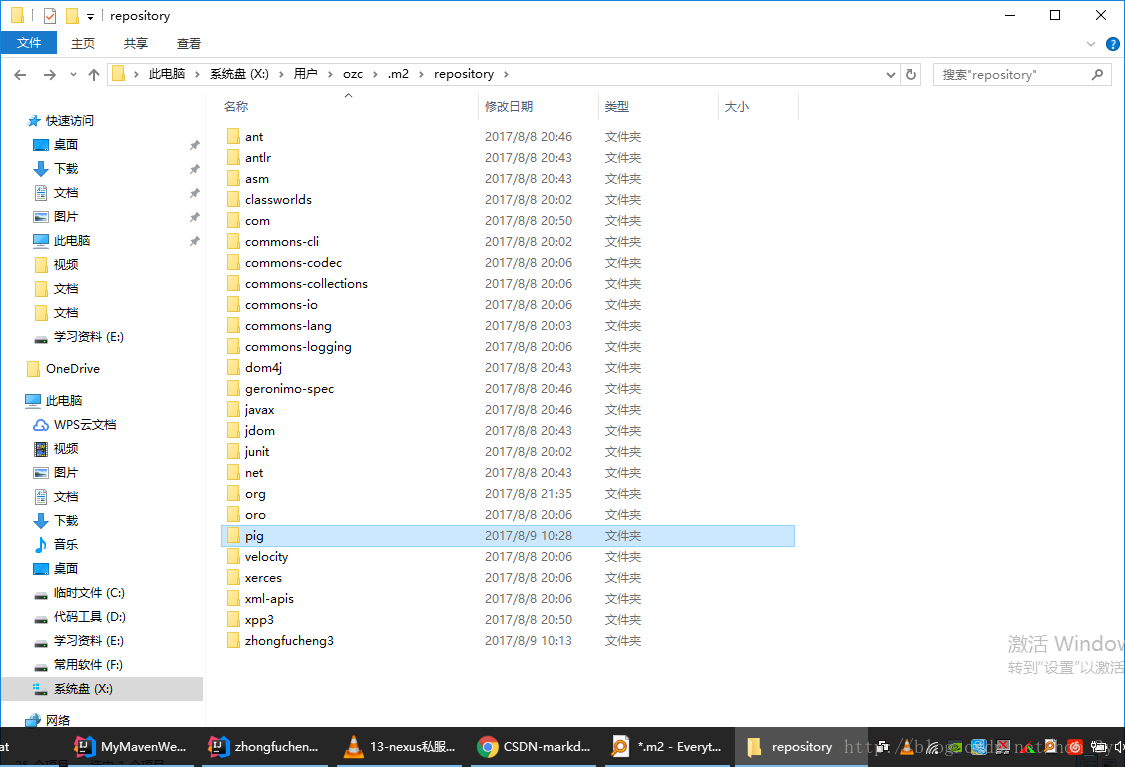Sort by 名称 column header
Viewport: 1125px width, 767px height.
coord(235,107)
